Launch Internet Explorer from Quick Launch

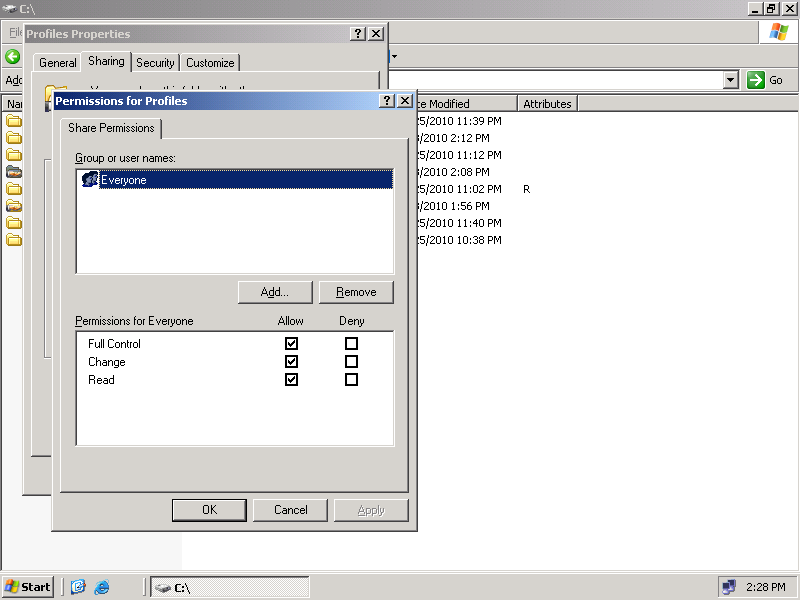pyautogui.click(x=102, y=587)
